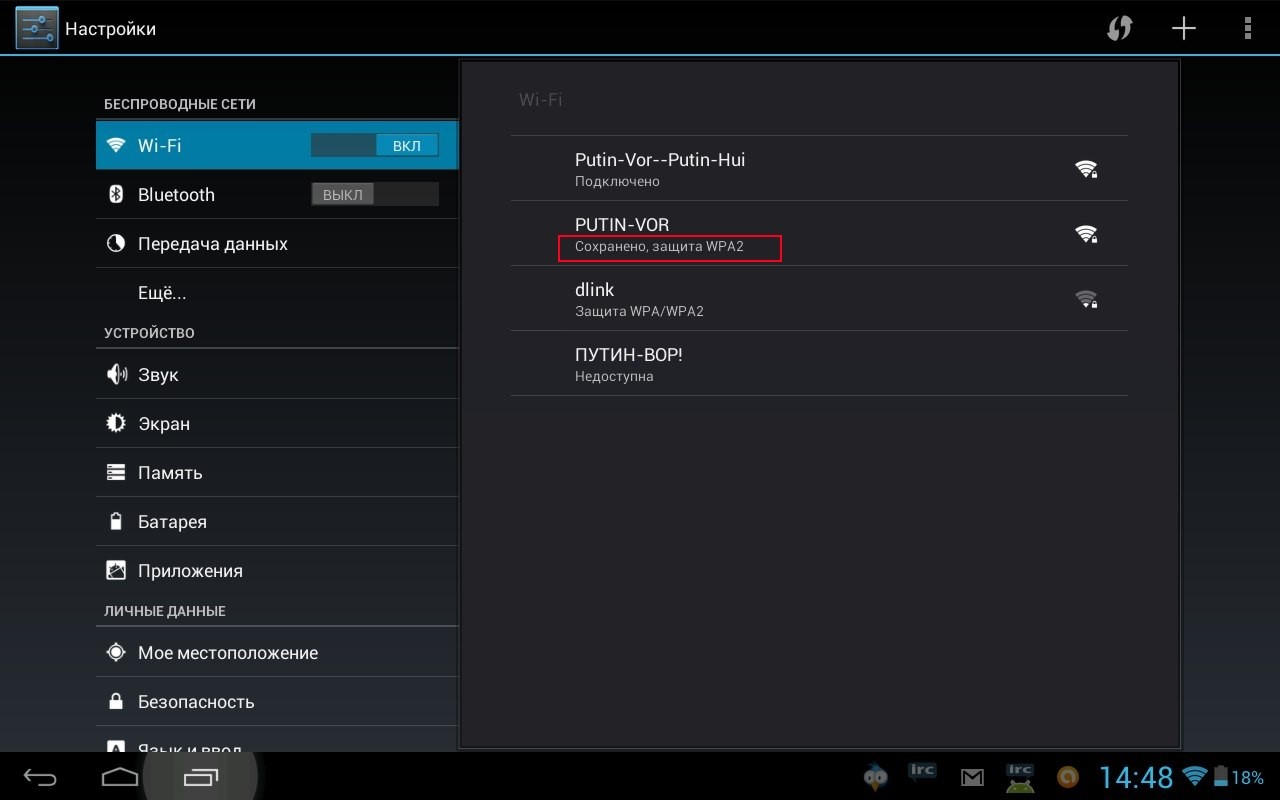Tap signal icon for PUTIN-VOR network
The width and height of the screenshot is (1280, 800).
click(1086, 234)
